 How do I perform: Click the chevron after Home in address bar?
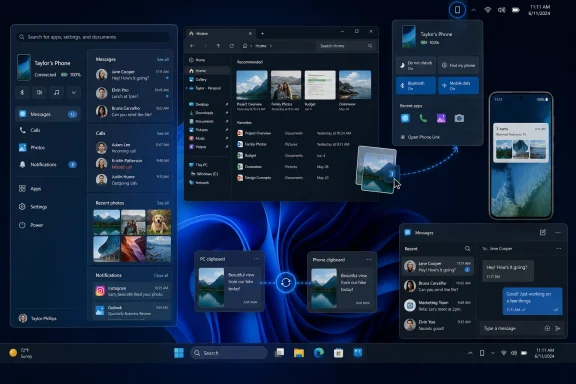[271, 46]
